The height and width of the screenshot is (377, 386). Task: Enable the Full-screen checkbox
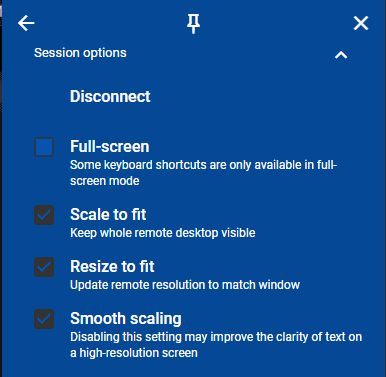click(x=44, y=147)
